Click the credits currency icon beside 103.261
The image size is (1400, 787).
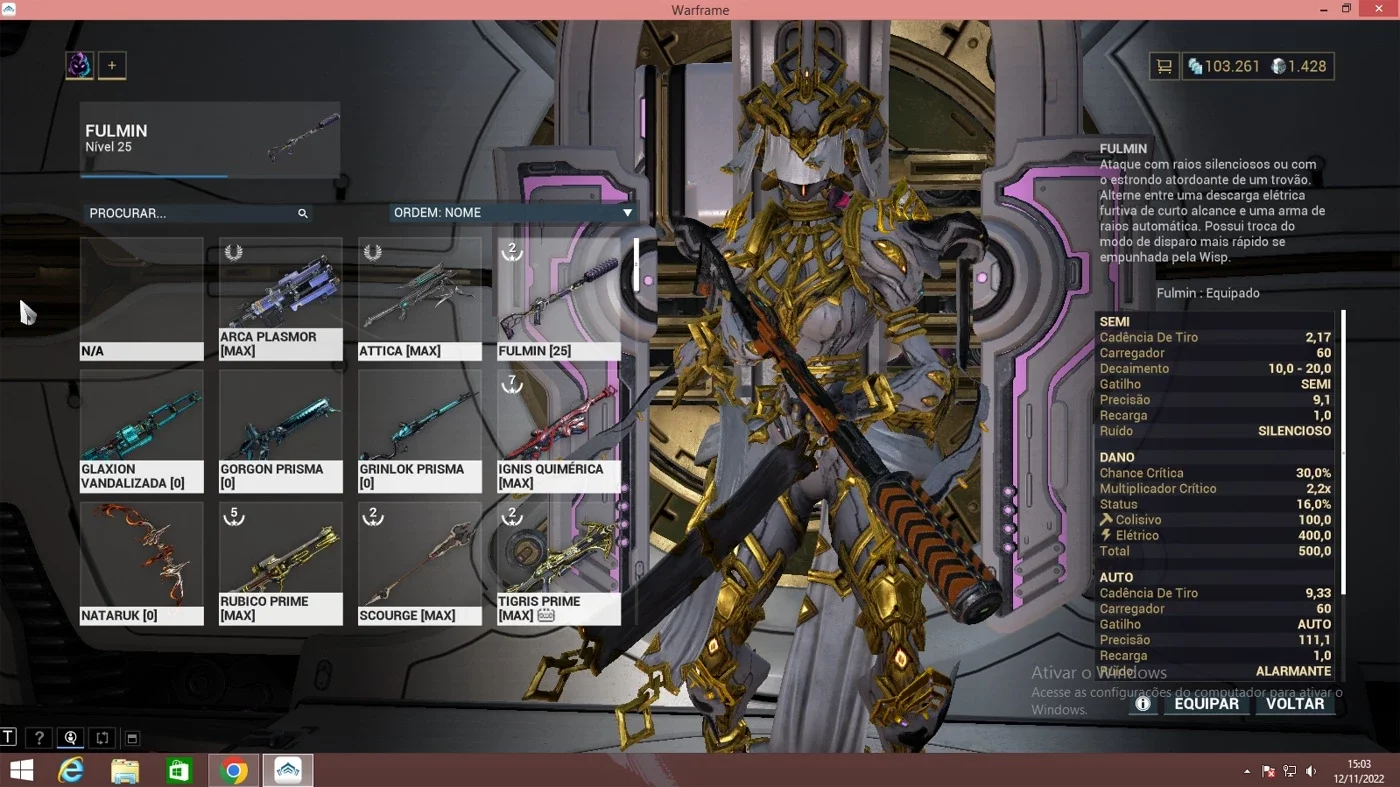[x=1194, y=67]
